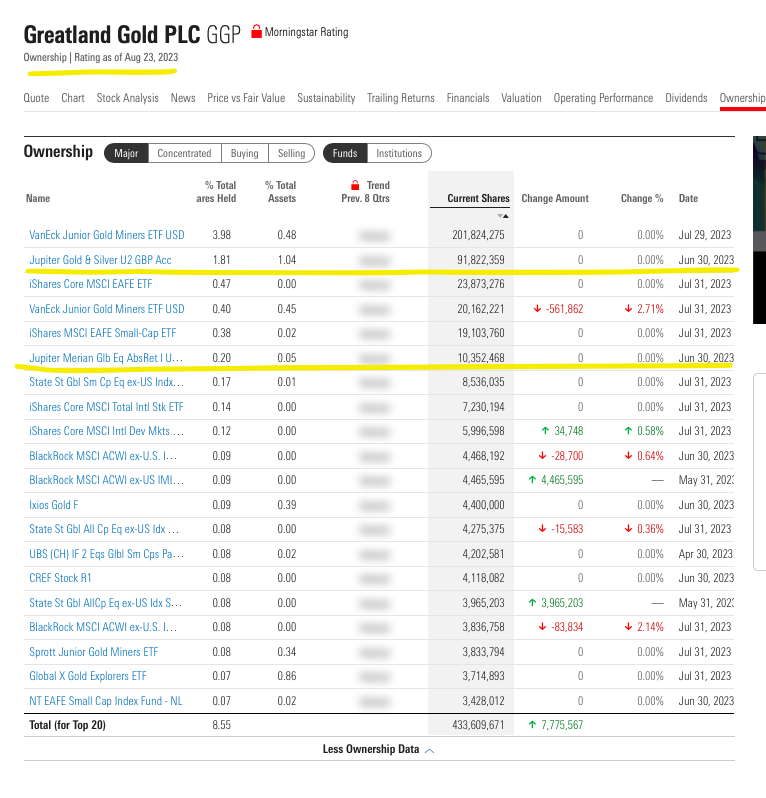Open iShares Core MSCI EAFE ETF link
This screenshot has height=798, width=766.
coord(91,284)
